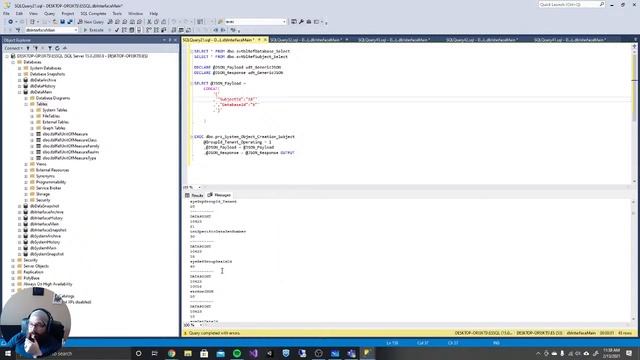640x360 pixels.
Task: Click the Parse checkmark icon
Action: click(117, 30)
